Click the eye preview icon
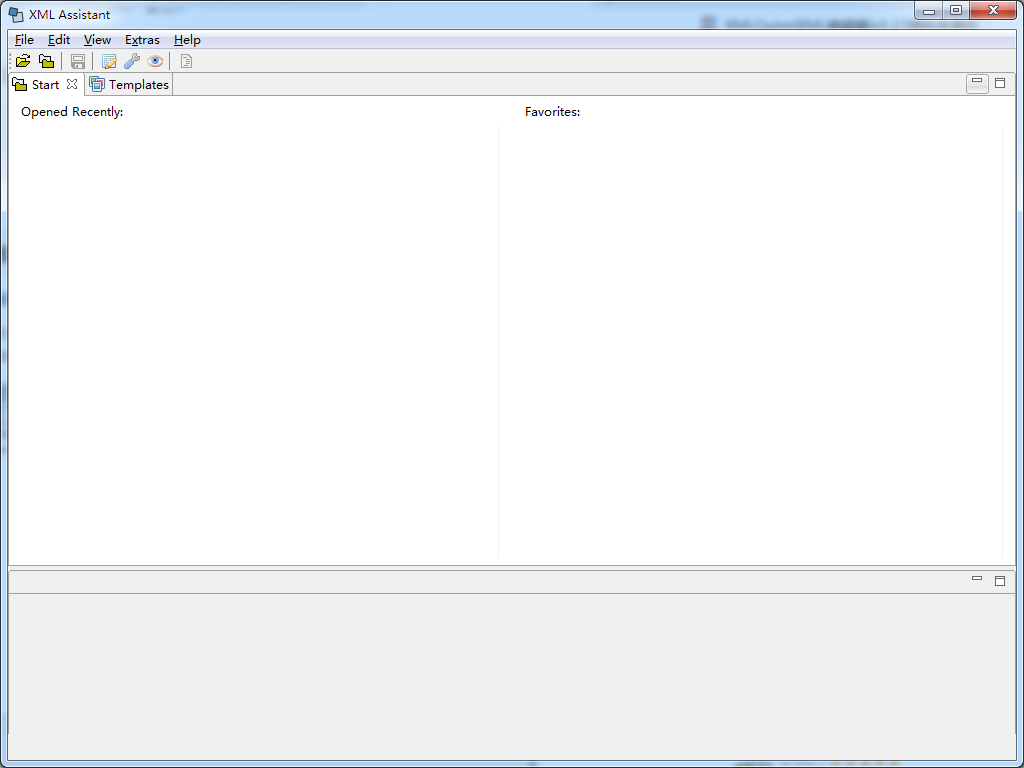 point(155,61)
